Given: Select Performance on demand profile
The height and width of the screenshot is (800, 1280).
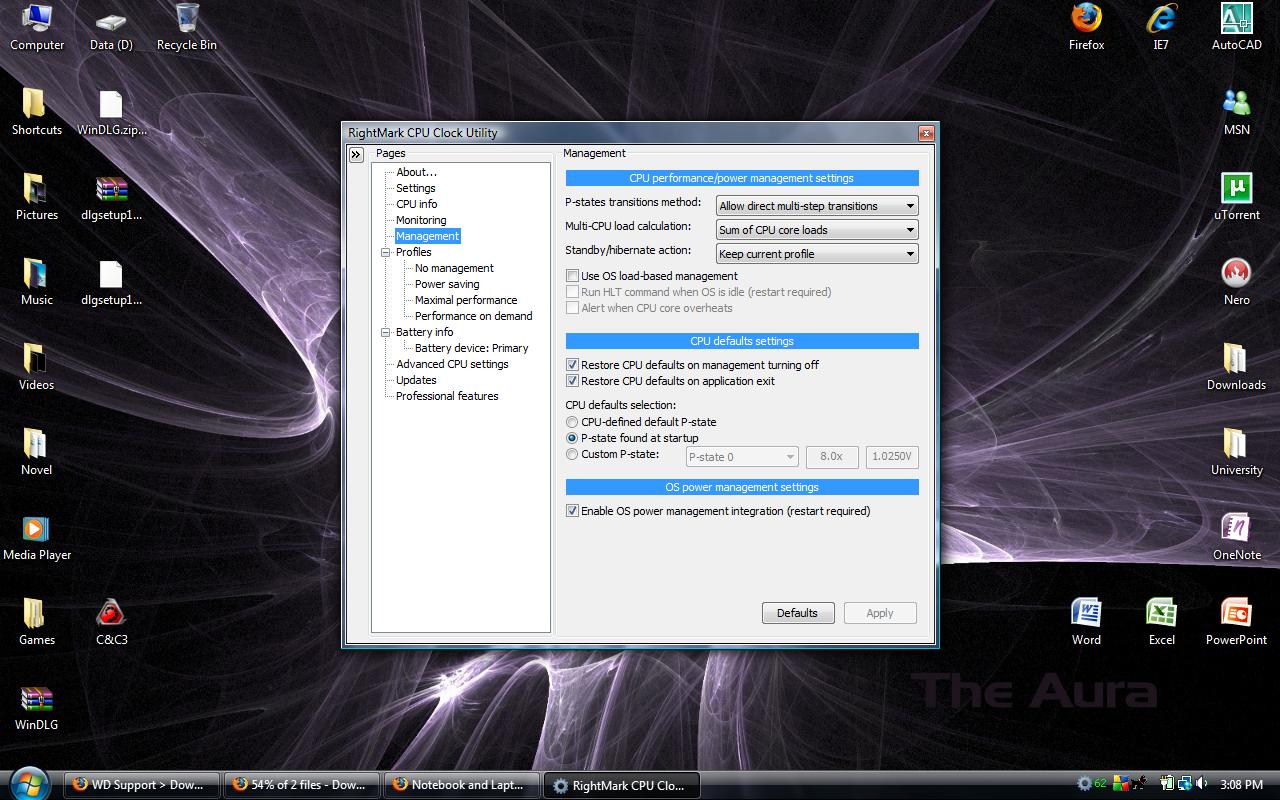Looking at the screenshot, I should (x=473, y=316).
